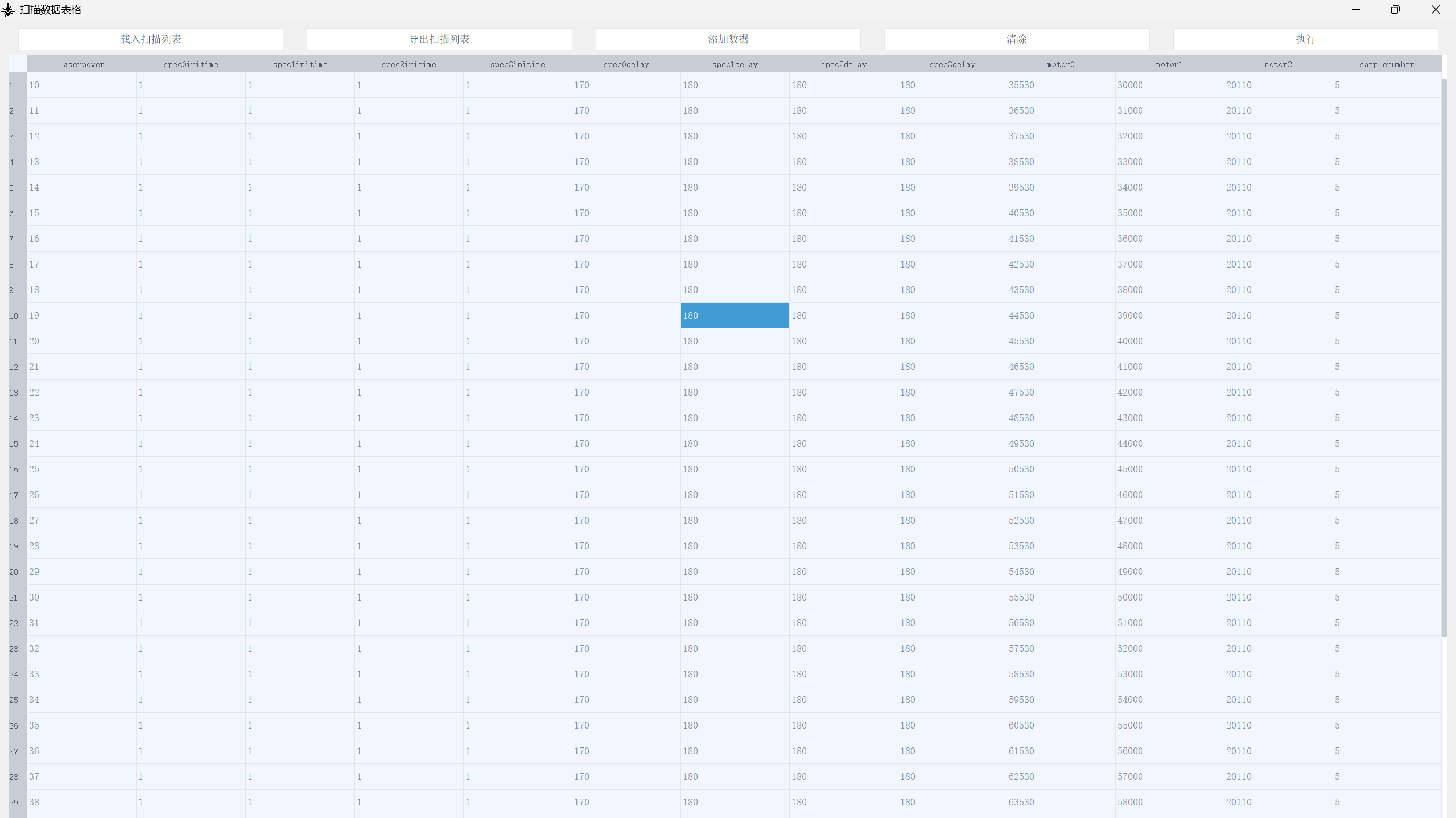Maximize the window via title bar icon
1456x818 pixels.
(x=1395, y=10)
